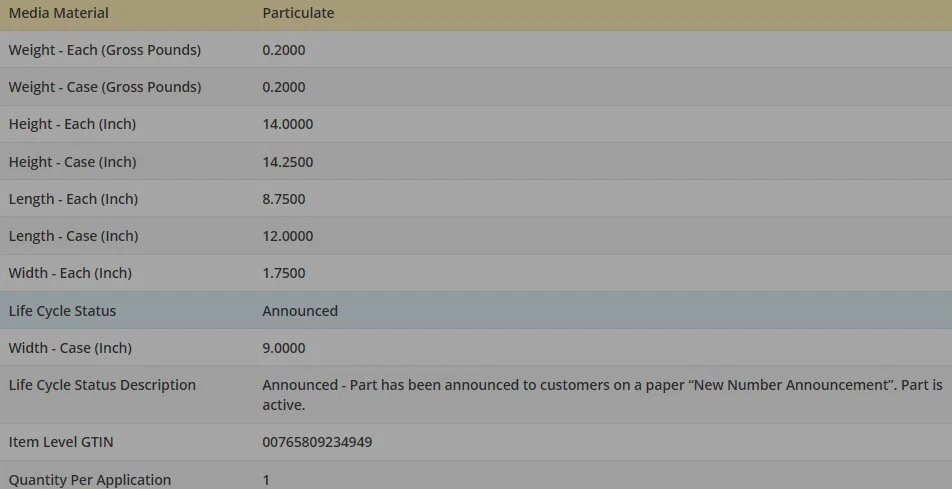Screen dimensions: 952x489
Task: Click the 9.0000 width case value
Action: (284, 348)
